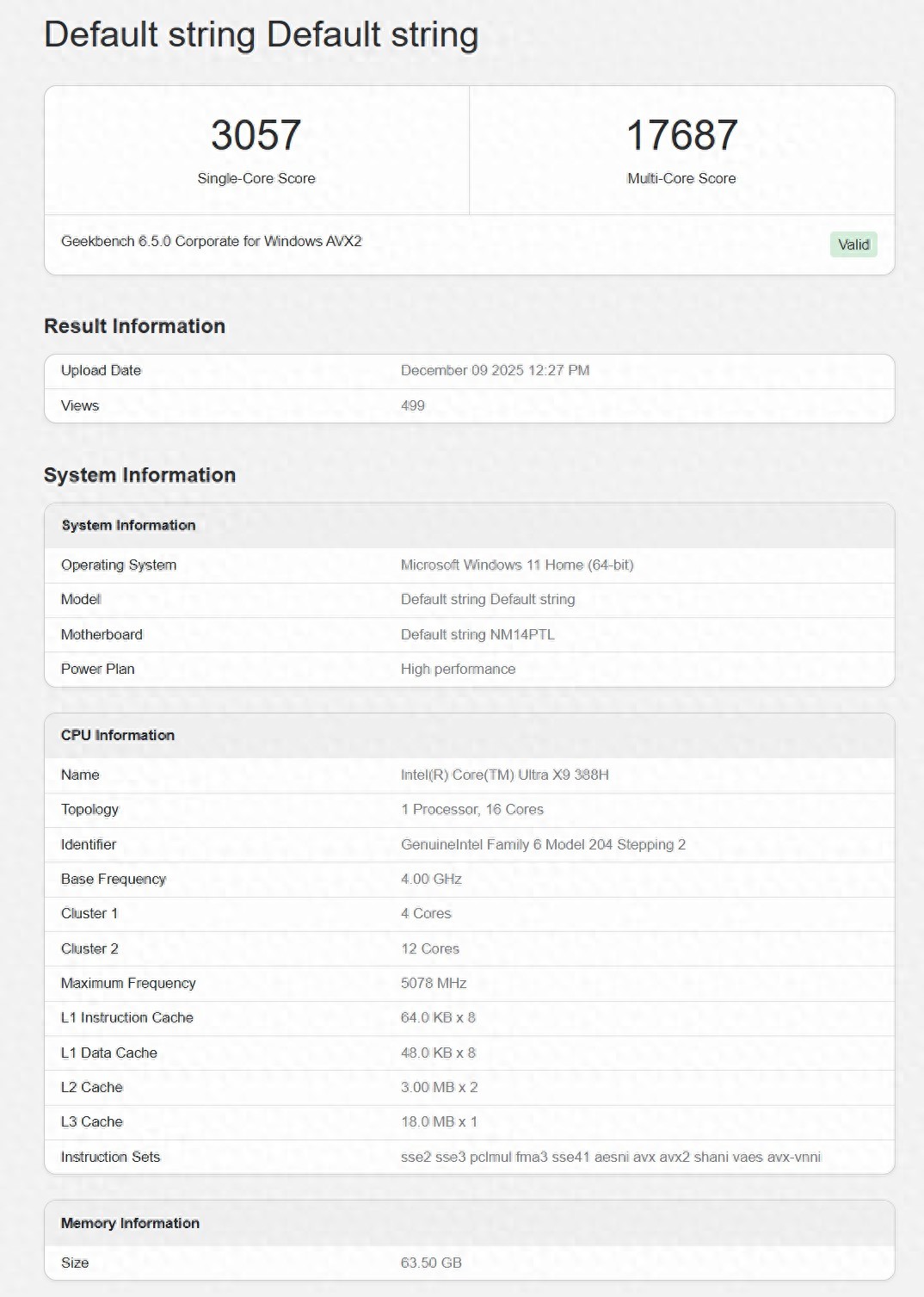924x1297 pixels.
Task: Click the L3 Cache value 18.0 MB
Action: click(439, 1121)
